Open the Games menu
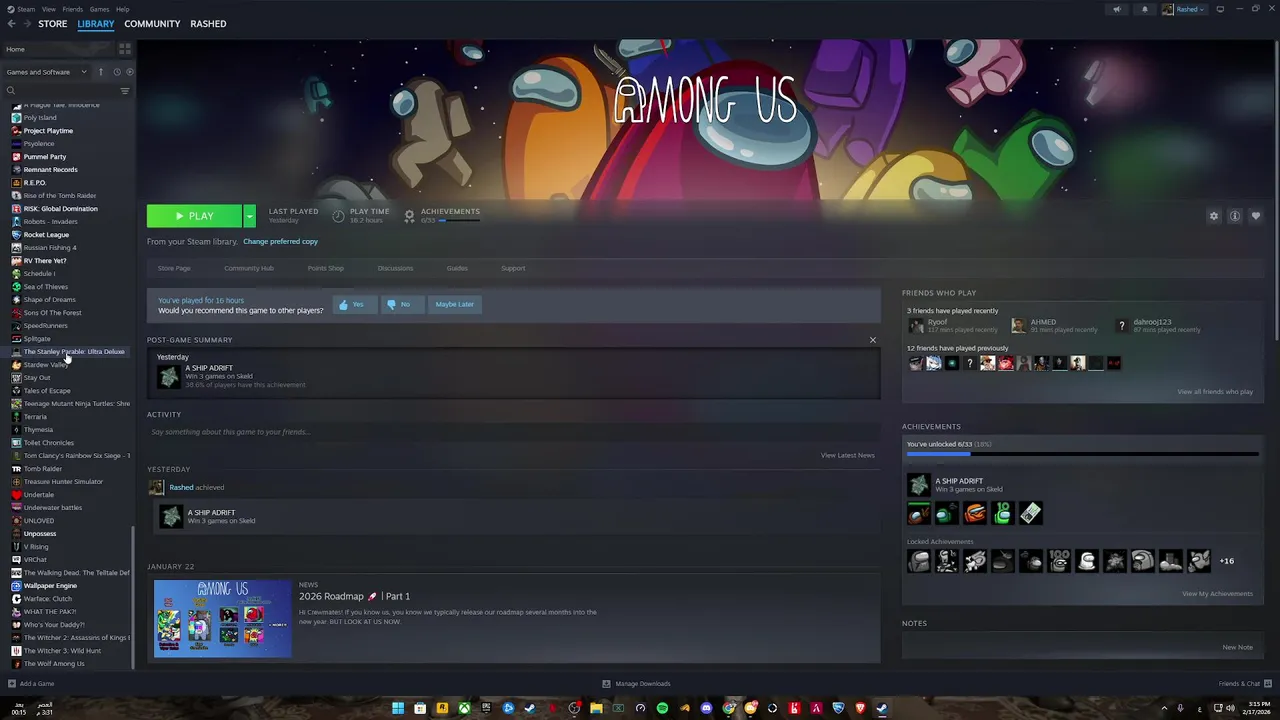Image resolution: width=1280 pixels, height=720 pixels. coord(99,9)
